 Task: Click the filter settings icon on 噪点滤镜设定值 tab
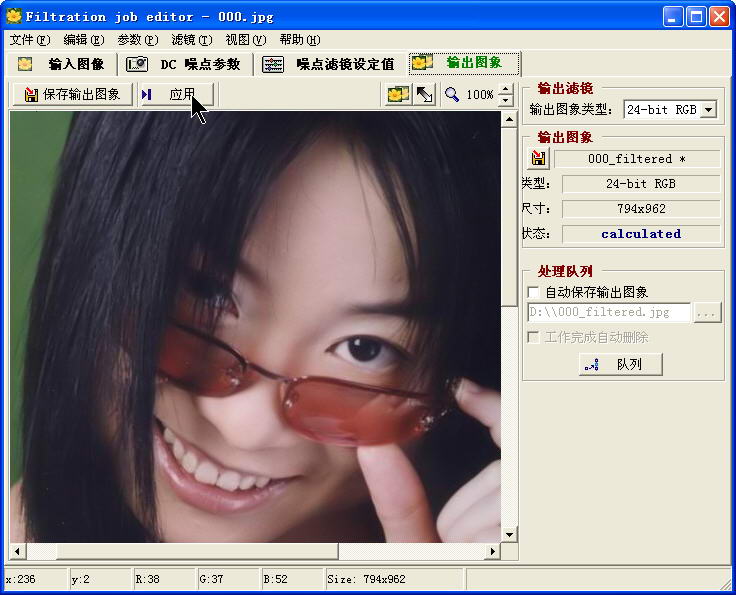(272, 64)
